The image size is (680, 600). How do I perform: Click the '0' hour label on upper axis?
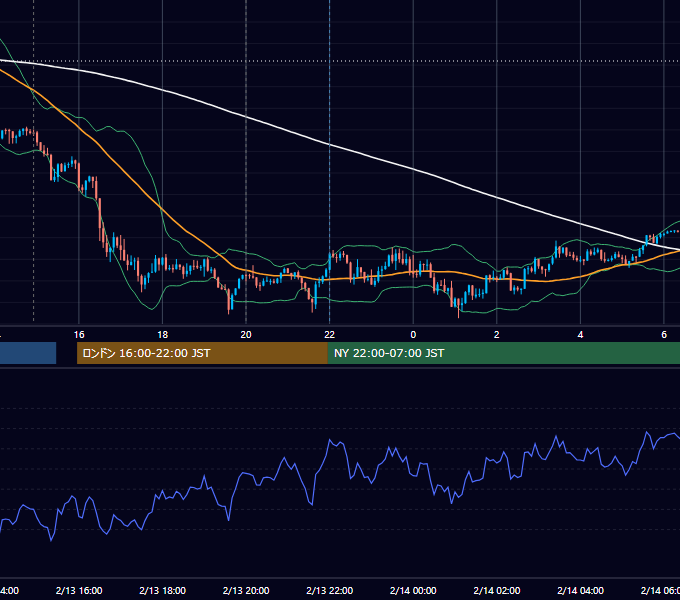click(x=413, y=334)
